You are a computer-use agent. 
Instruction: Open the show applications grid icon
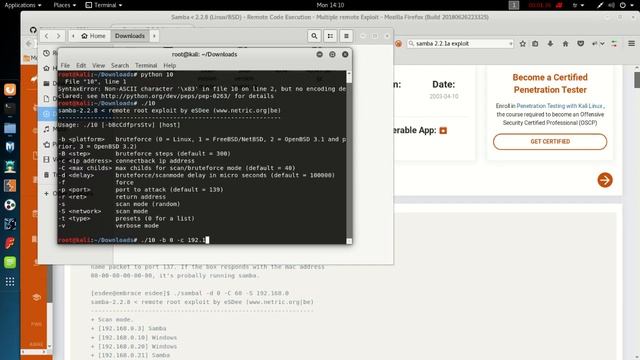10,282
